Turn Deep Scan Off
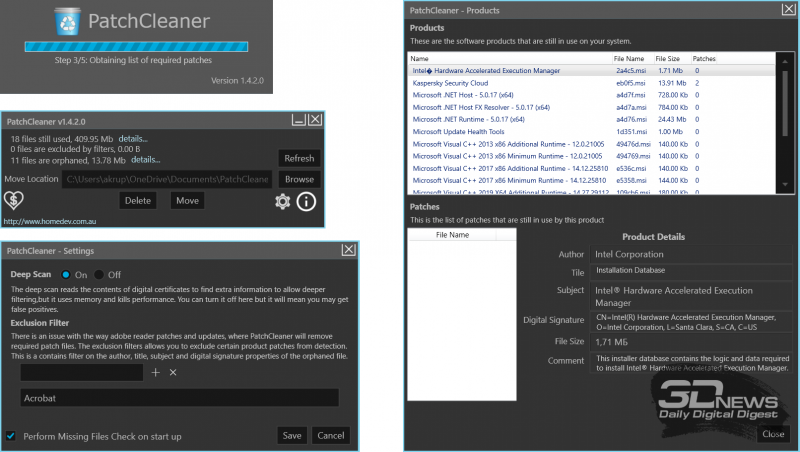800x452 pixels. pos(98,274)
